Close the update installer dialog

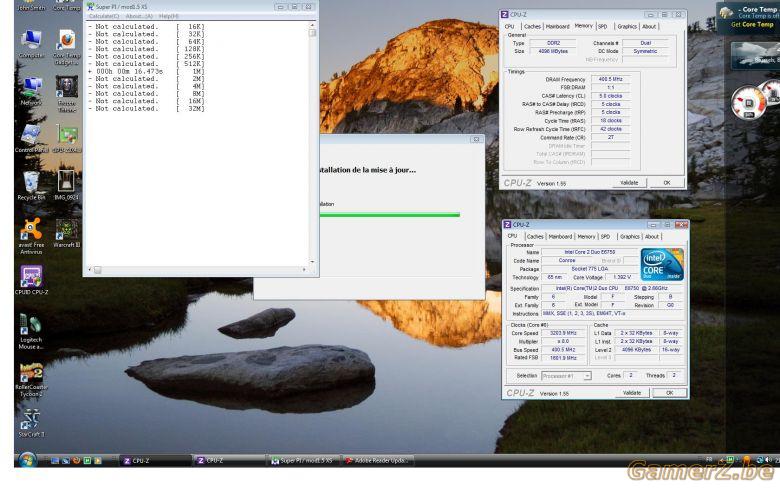click(476, 140)
